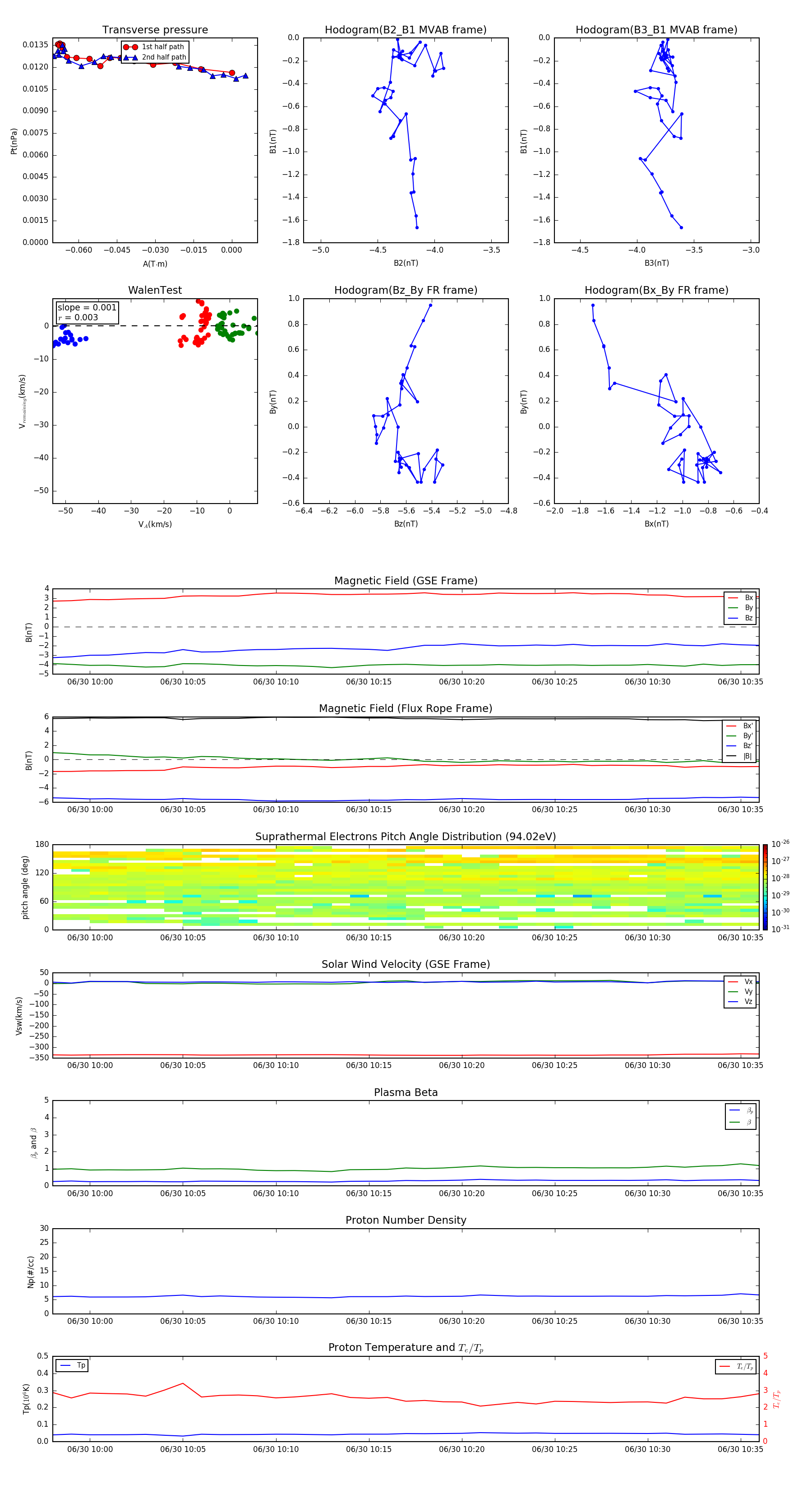Select the Bx' entry in Flux Rope legend
Screen dimensions: 812x1489
point(740,726)
